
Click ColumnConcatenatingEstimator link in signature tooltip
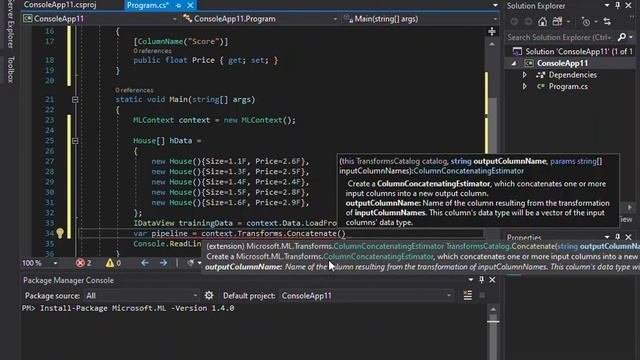coord(469,171)
